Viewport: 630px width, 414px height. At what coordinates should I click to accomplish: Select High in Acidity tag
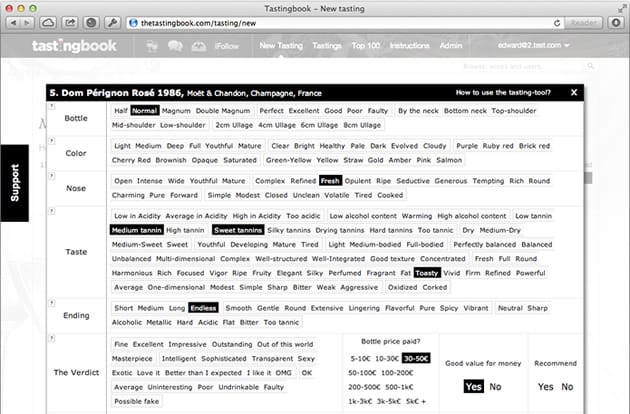tap(256, 216)
